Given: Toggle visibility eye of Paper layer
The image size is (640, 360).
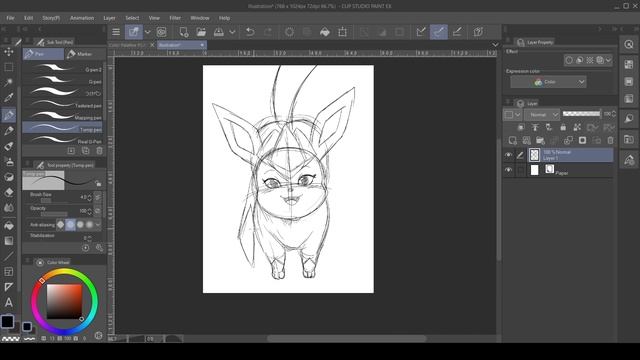Looking at the screenshot, I should [x=508, y=170].
